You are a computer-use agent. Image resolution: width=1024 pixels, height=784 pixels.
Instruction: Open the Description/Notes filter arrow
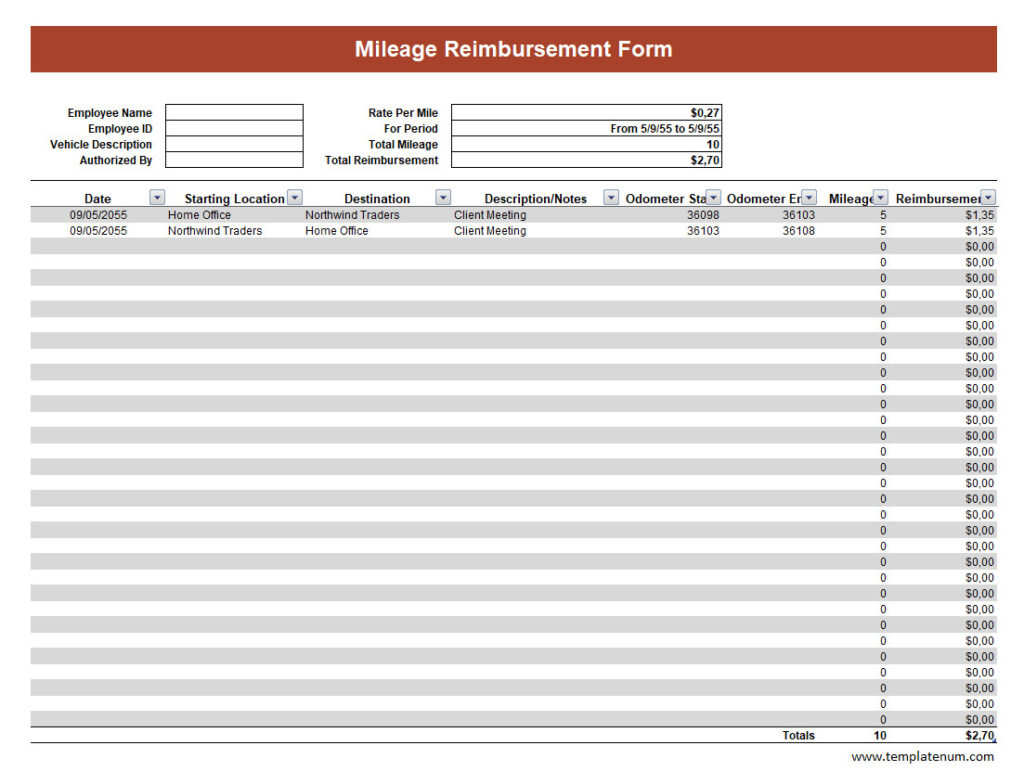click(x=610, y=197)
